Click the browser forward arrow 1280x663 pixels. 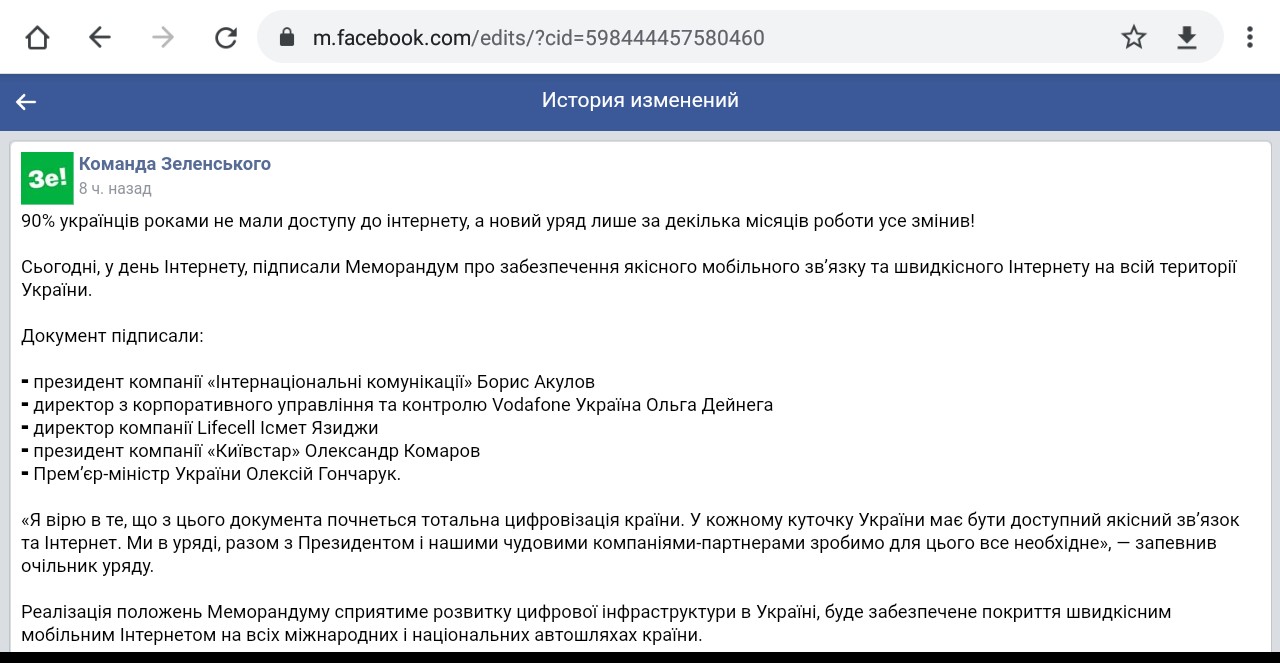162,38
